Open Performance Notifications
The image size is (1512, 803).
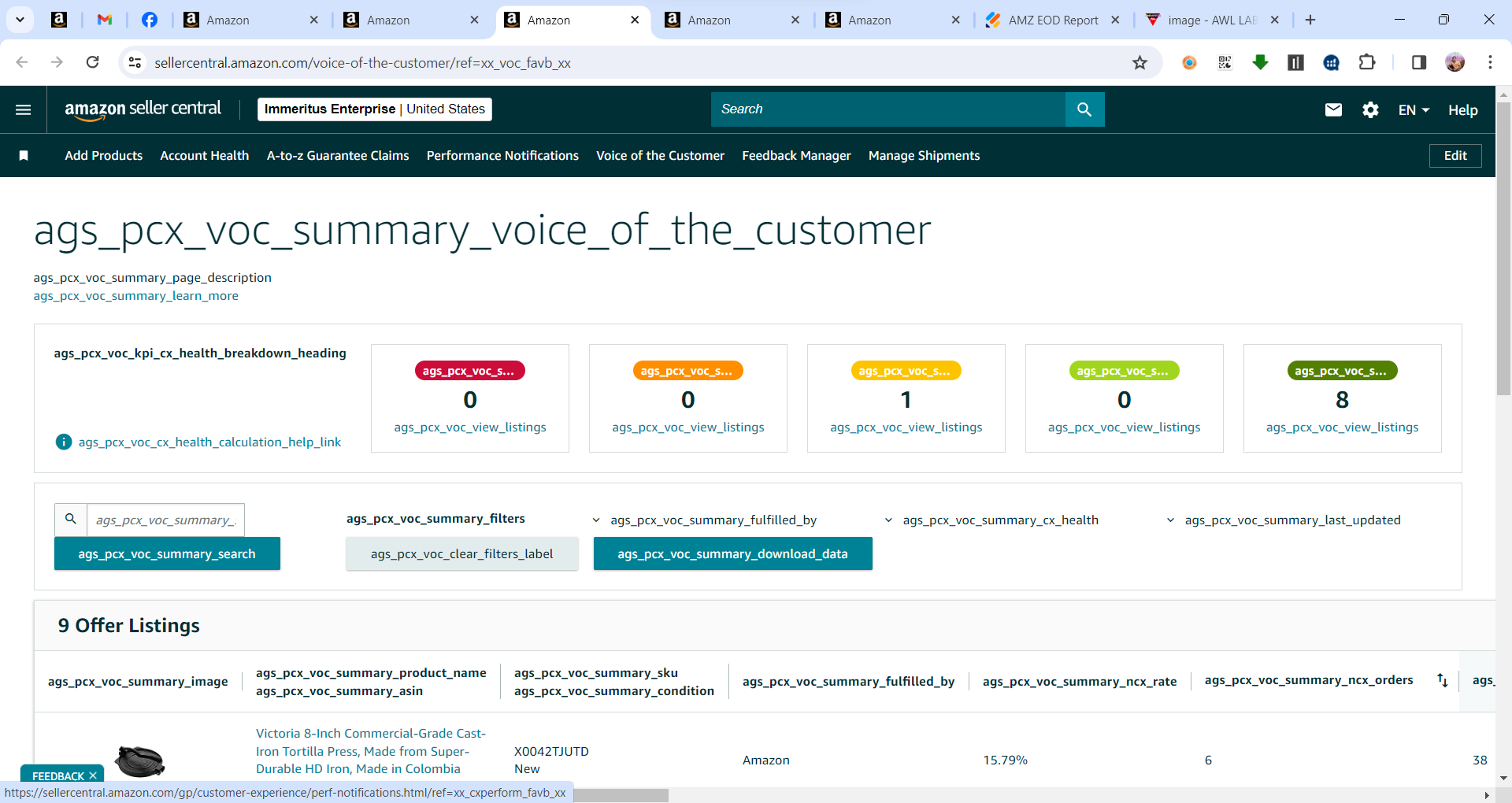[x=502, y=156]
